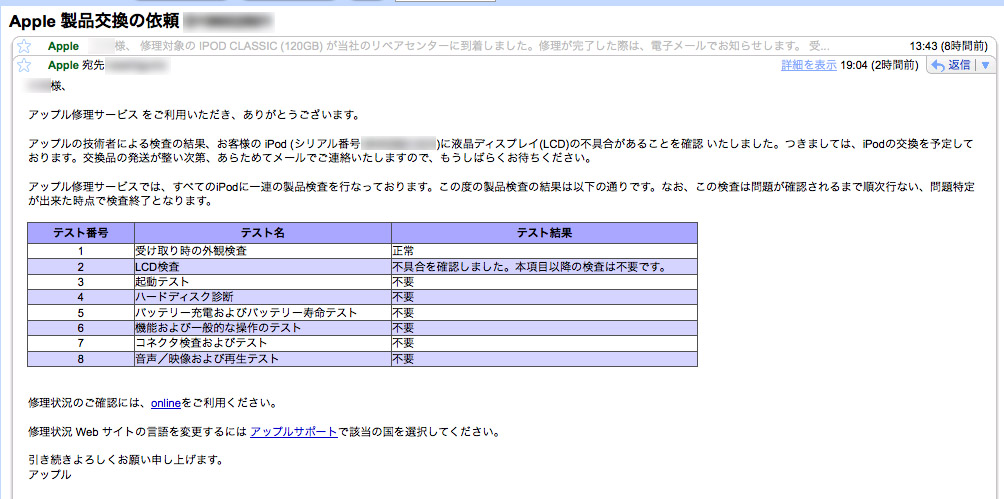Click test number 5 cell

pyautogui.click(x=81, y=313)
